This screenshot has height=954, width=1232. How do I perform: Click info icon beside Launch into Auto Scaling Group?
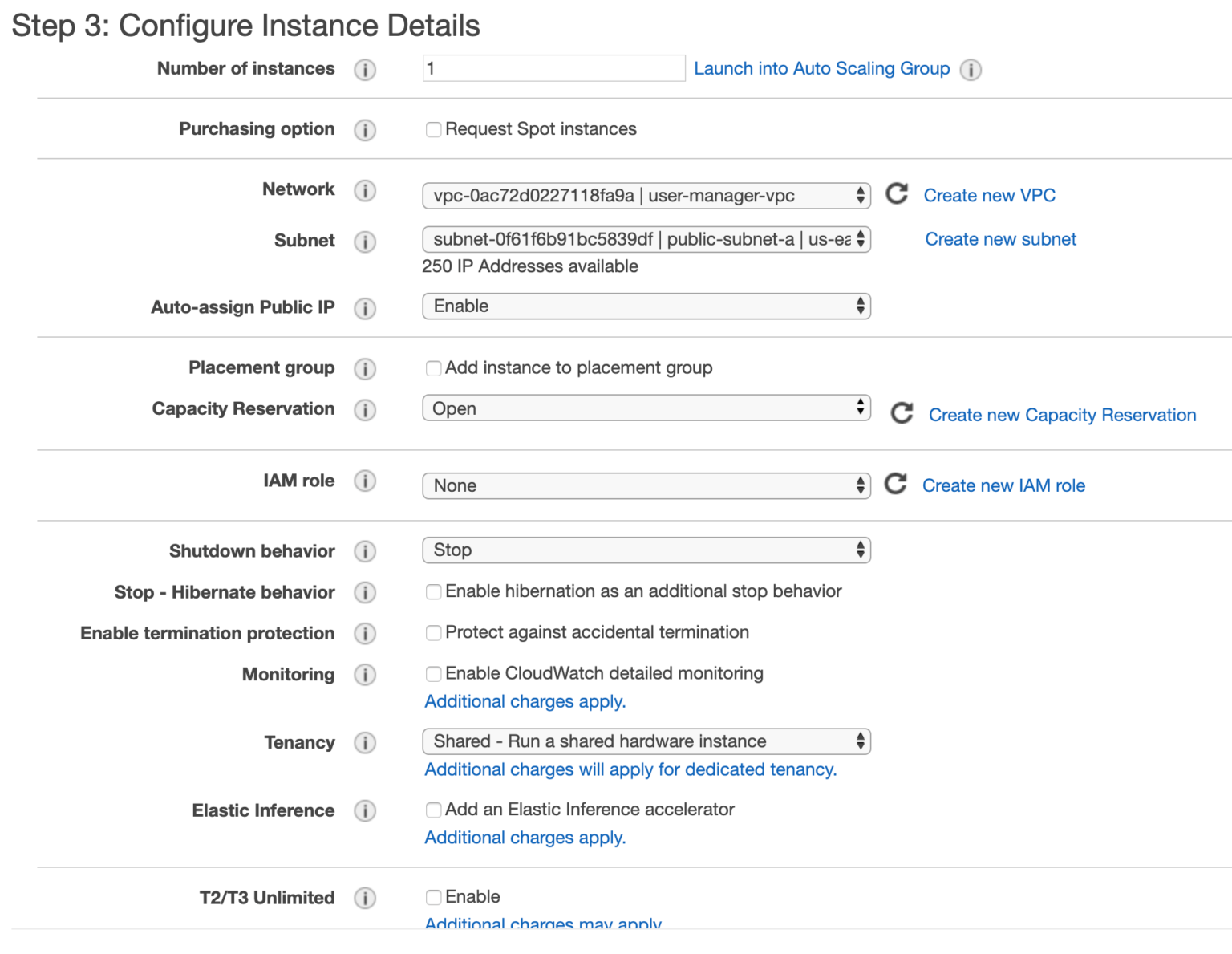[x=971, y=70]
